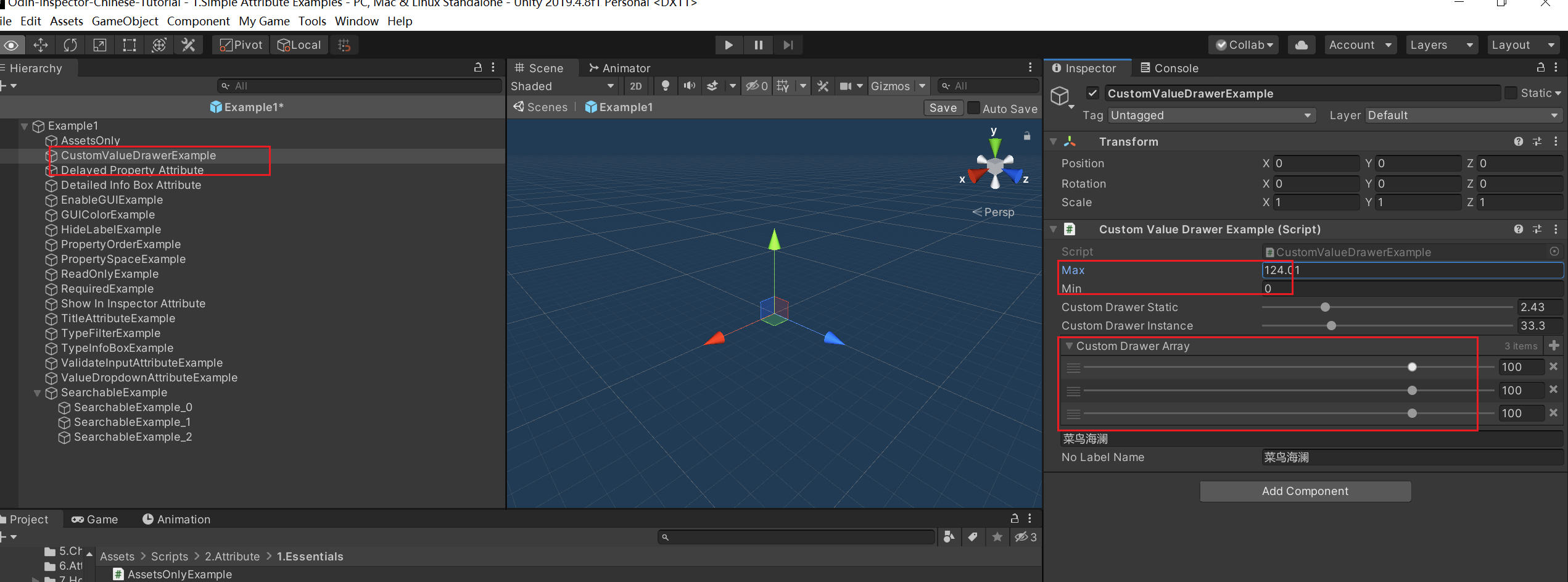The height and width of the screenshot is (582, 1568).
Task: Open Transform preset selector icon
Action: tap(1537, 141)
